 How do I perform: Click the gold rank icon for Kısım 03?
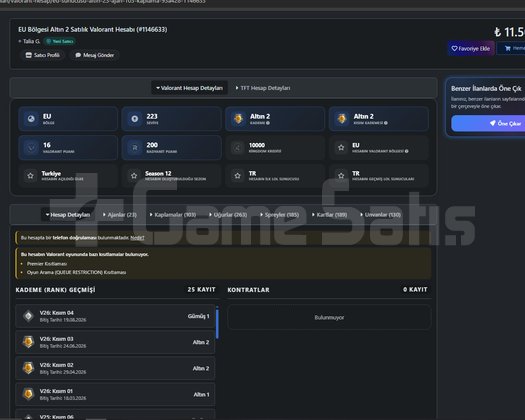[x=28, y=342]
